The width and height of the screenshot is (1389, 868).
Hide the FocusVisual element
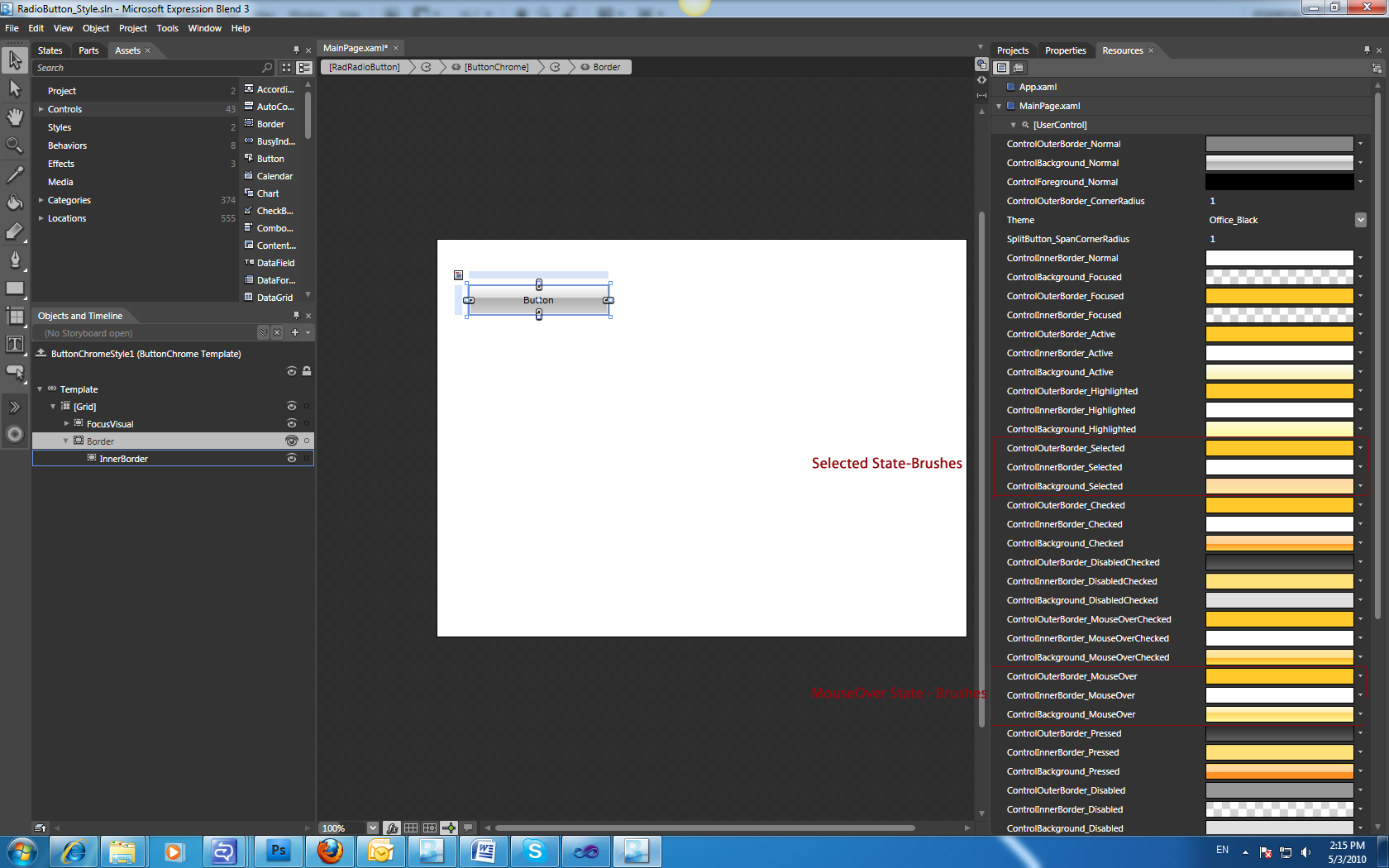tap(291, 423)
